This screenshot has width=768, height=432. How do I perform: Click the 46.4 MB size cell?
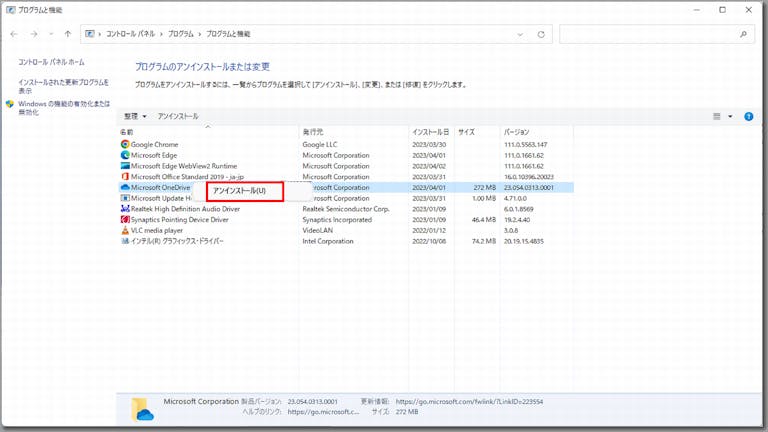(484, 220)
